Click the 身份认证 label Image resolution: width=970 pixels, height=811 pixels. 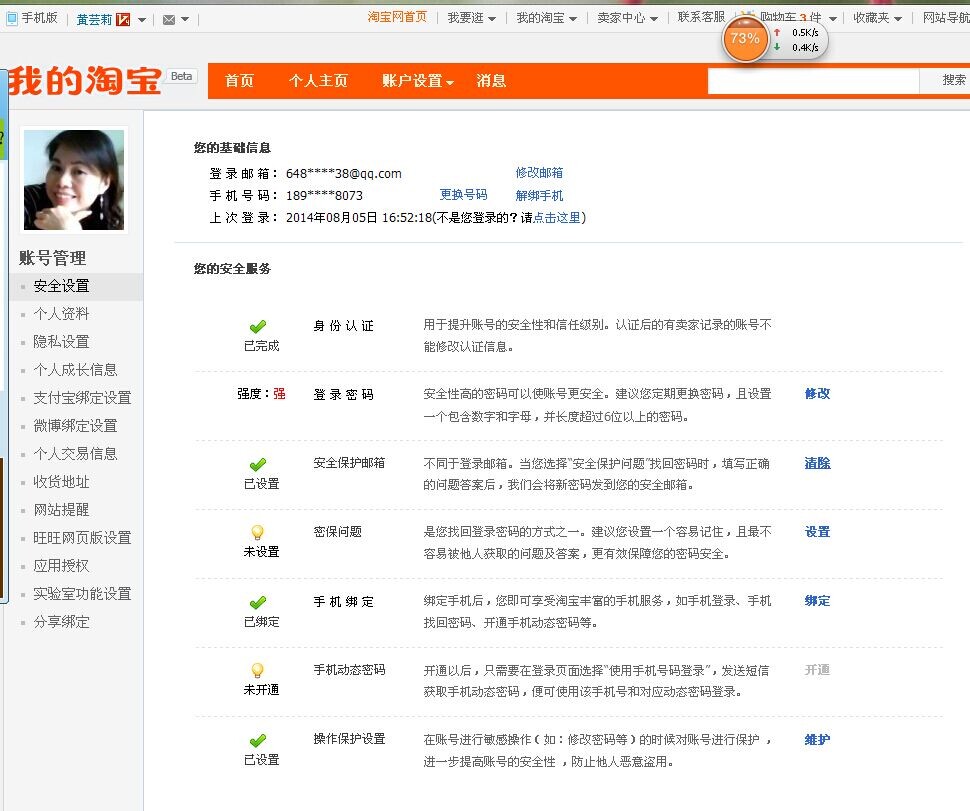point(343,326)
